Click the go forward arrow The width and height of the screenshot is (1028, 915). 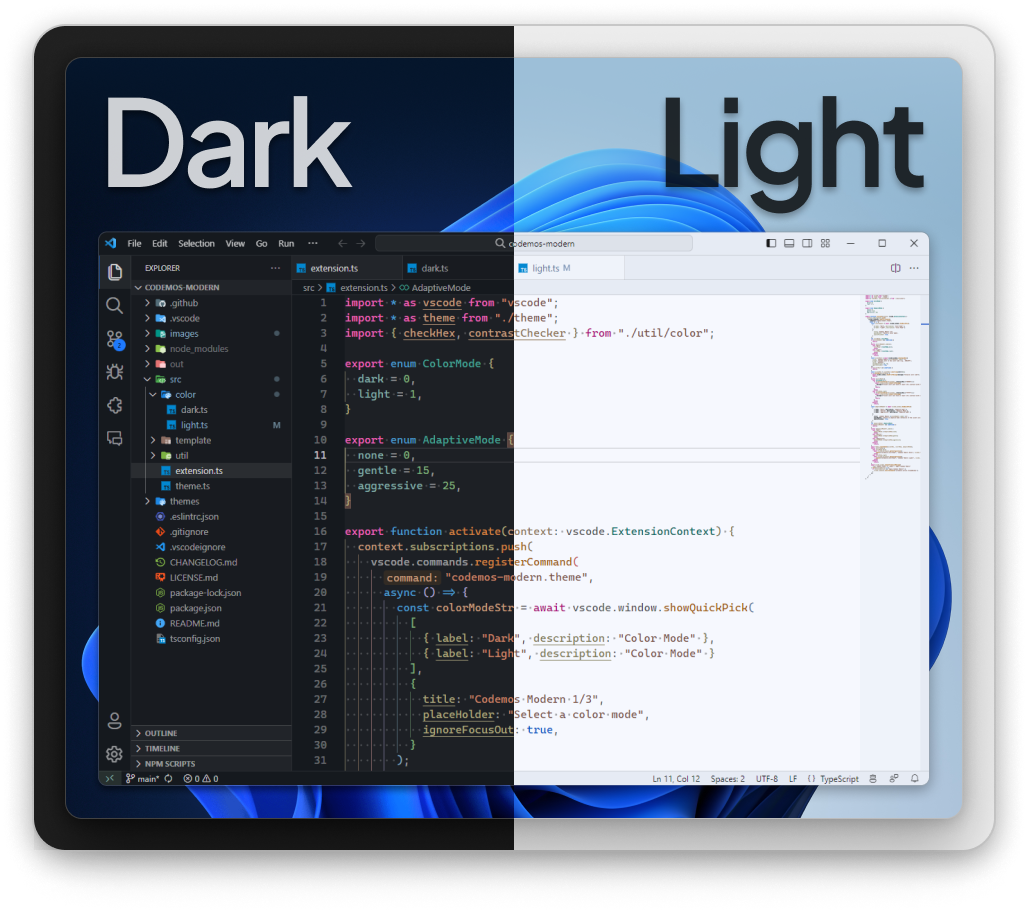361,243
